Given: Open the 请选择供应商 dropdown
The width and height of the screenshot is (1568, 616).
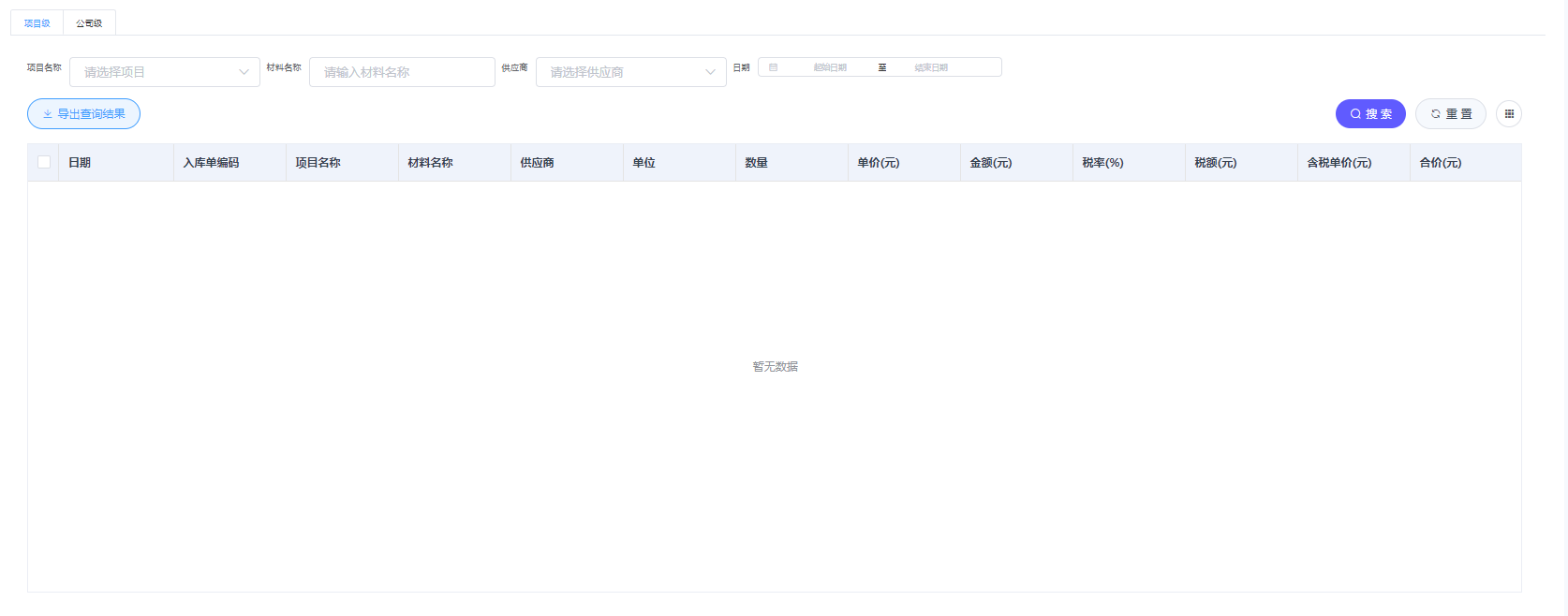Looking at the screenshot, I should (631, 72).
